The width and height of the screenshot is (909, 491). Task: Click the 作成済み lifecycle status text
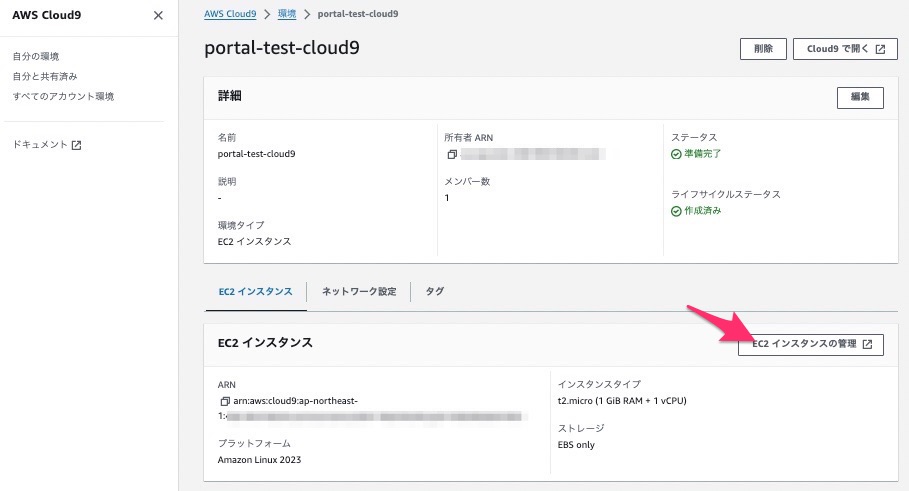(703, 210)
